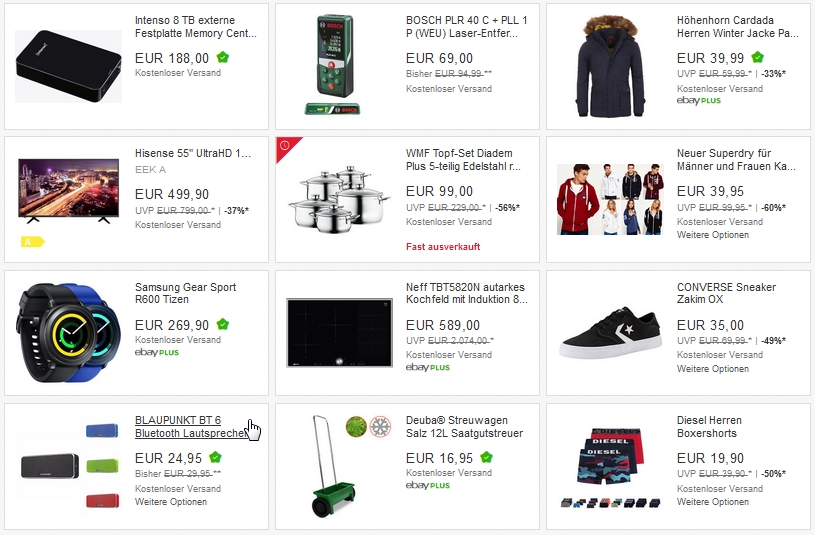Click the Samsung Gear Sport watch image

[69, 333]
